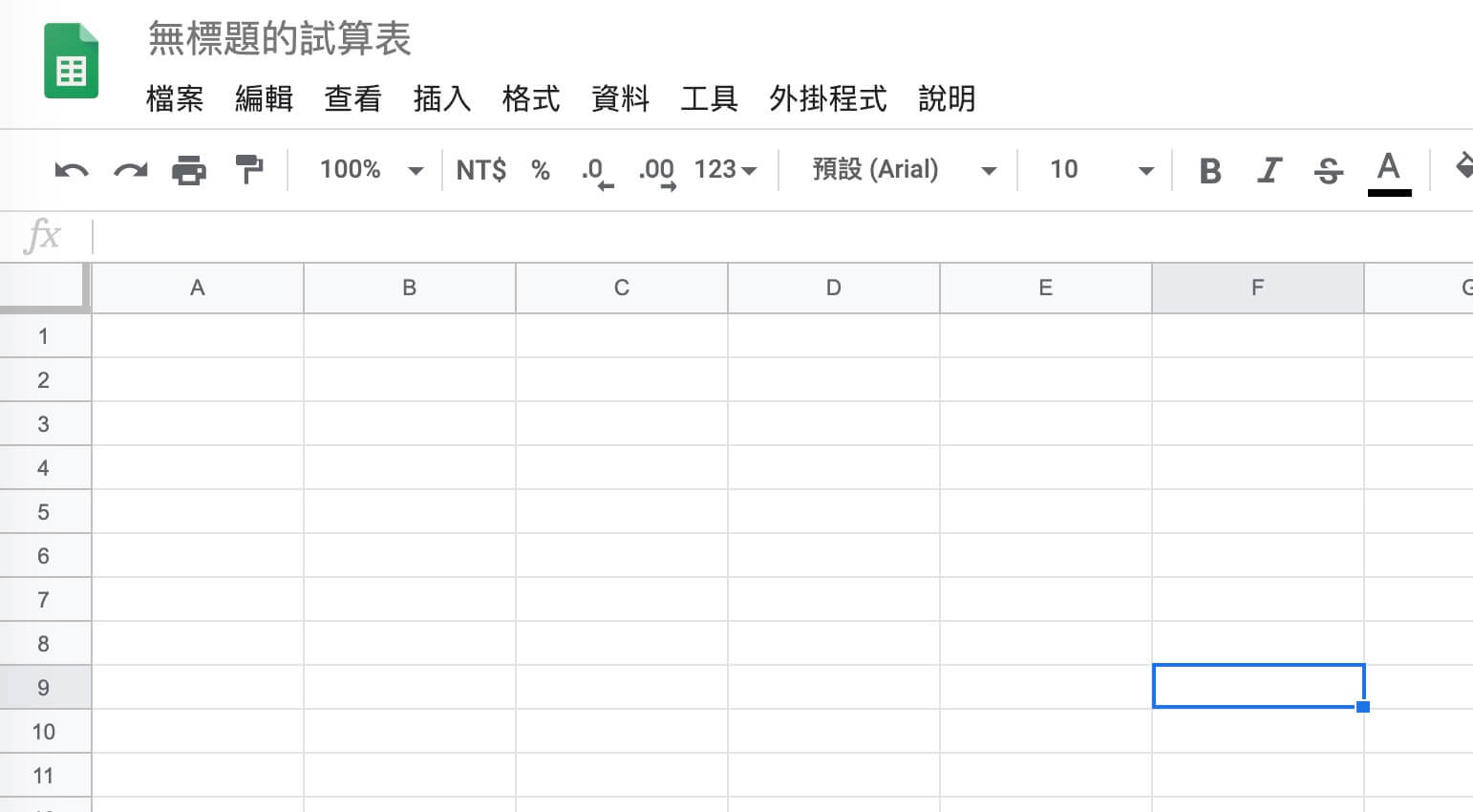This screenshot has height=812, width=1473.
Task: Toggle strikethrough formatting with S
Action: click(1329, 171)
